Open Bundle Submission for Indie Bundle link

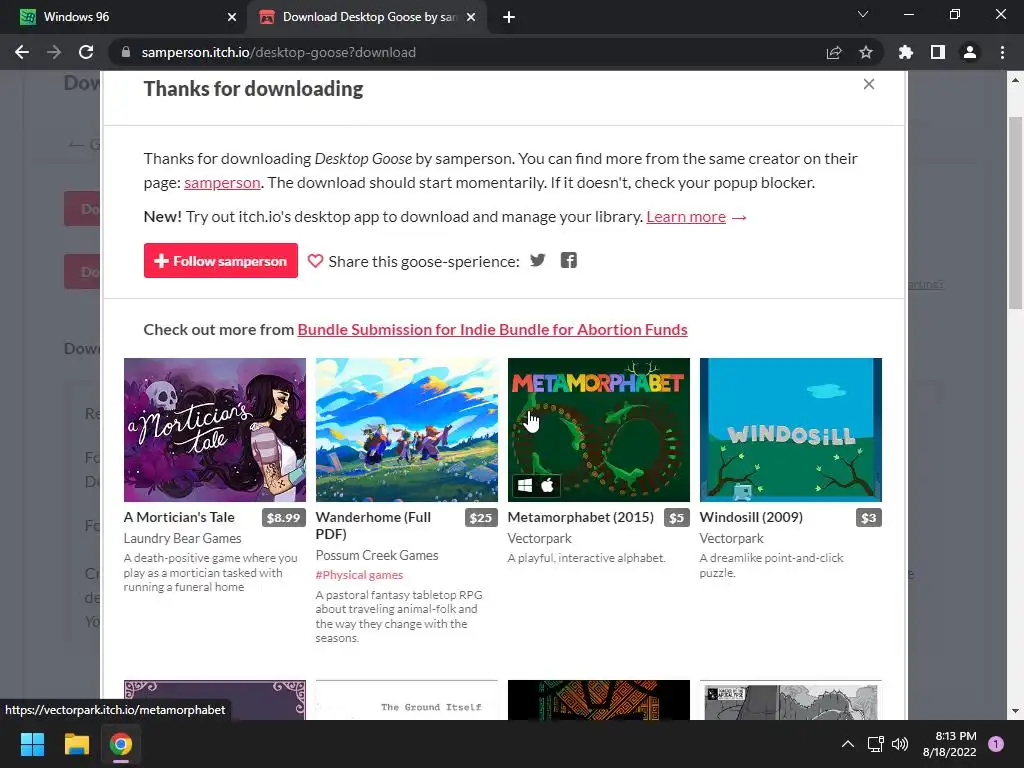[x=492, y=329]
